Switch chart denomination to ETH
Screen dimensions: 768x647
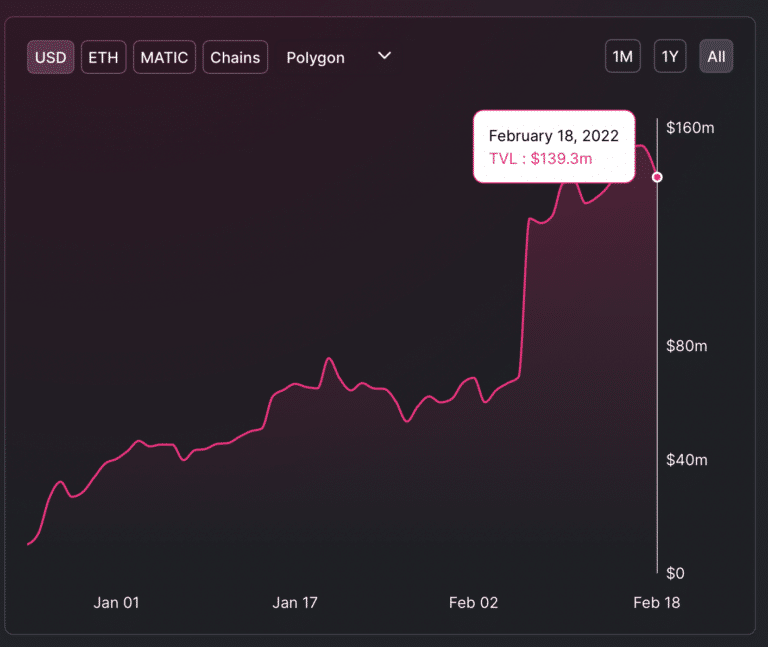(103, 57)
